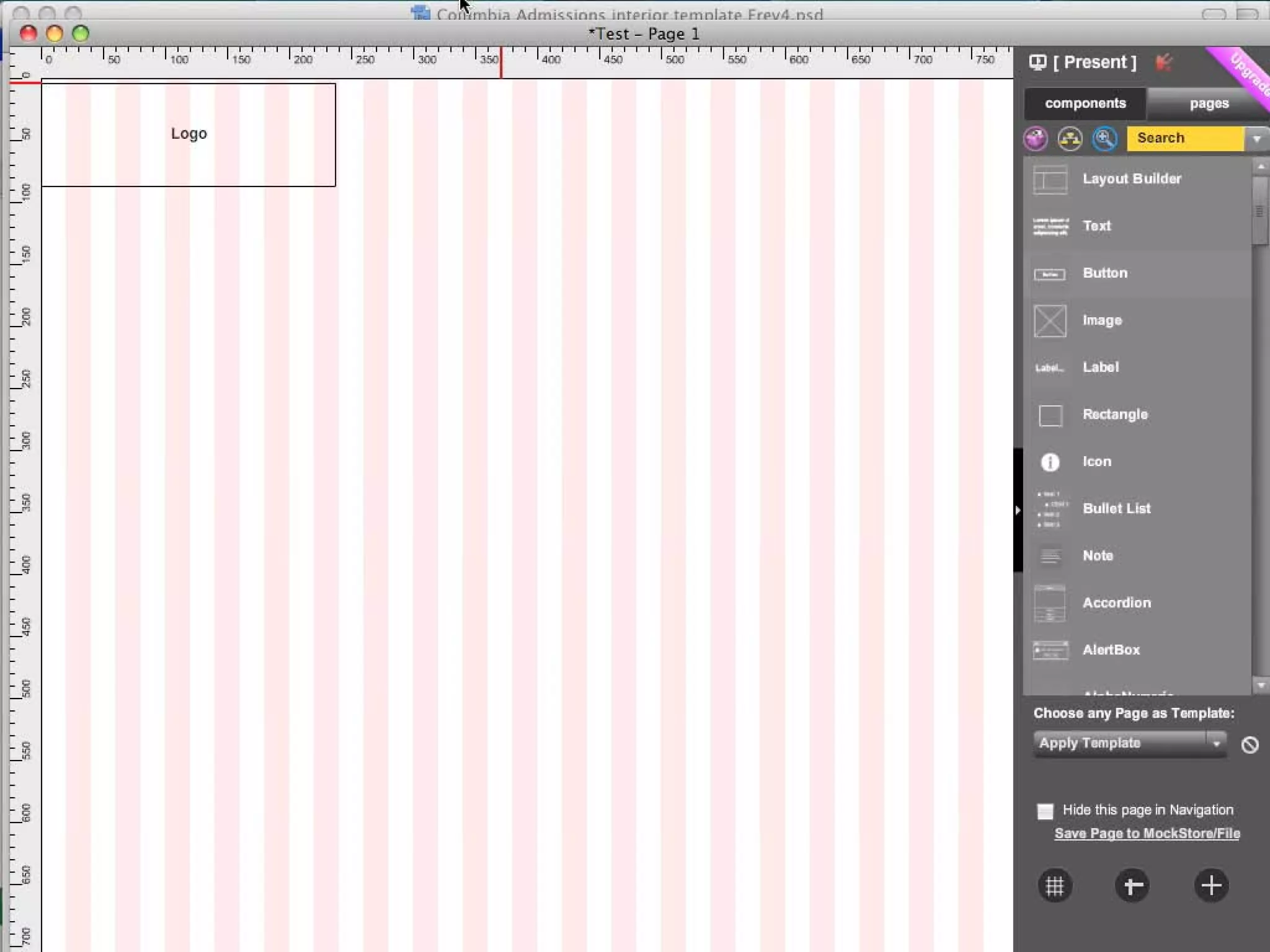Switch to the pages tab
1270x952 pixels.
click(1209, 104)
